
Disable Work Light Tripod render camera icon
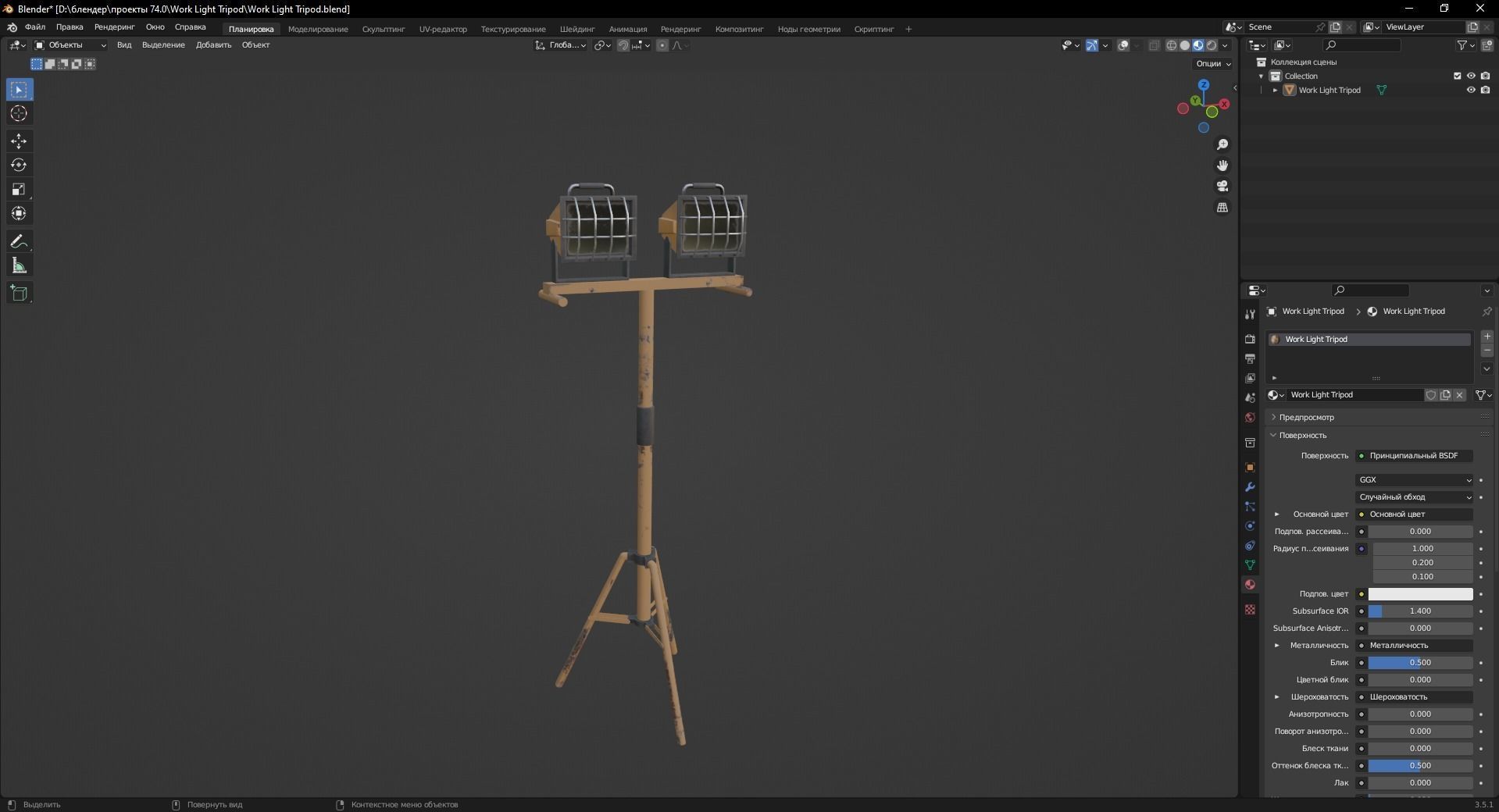[1486, 91]
